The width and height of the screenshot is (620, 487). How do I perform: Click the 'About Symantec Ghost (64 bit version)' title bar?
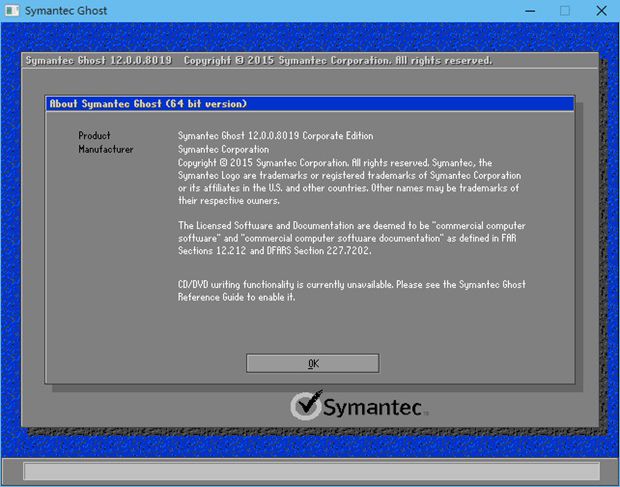pyautogui.click(x=310, y=104)
